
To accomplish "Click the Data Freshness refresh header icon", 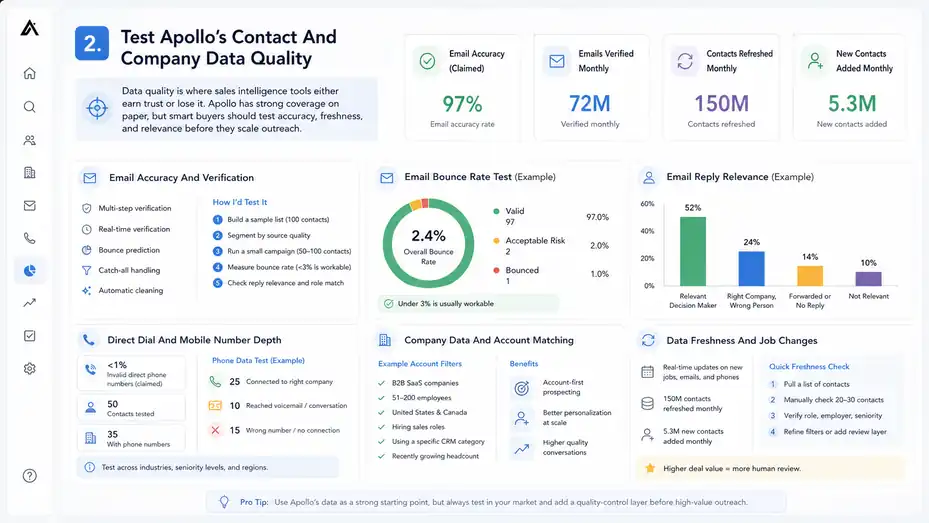I will pos(648,340).
